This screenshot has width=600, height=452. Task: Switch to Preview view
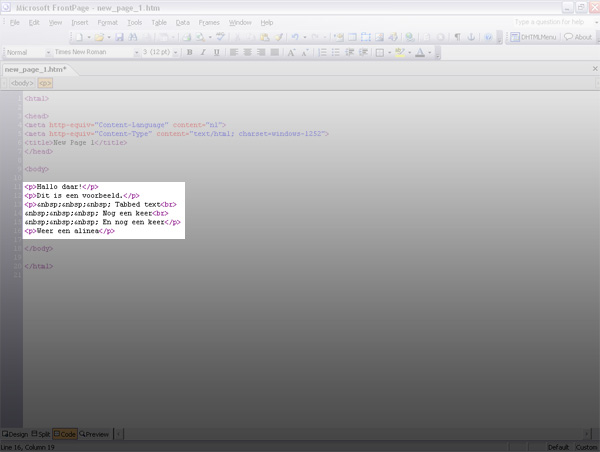94,434
